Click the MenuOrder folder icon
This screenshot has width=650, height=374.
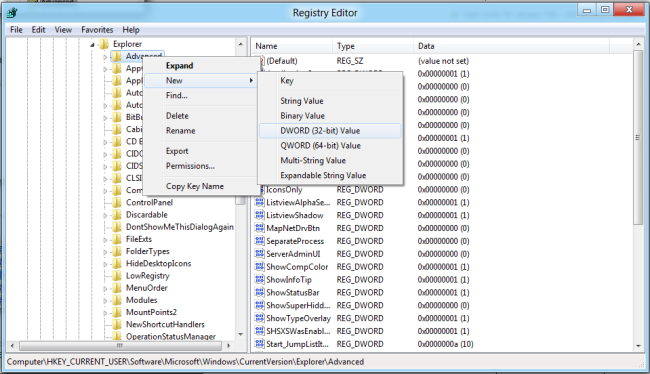[x=117, y=288]
